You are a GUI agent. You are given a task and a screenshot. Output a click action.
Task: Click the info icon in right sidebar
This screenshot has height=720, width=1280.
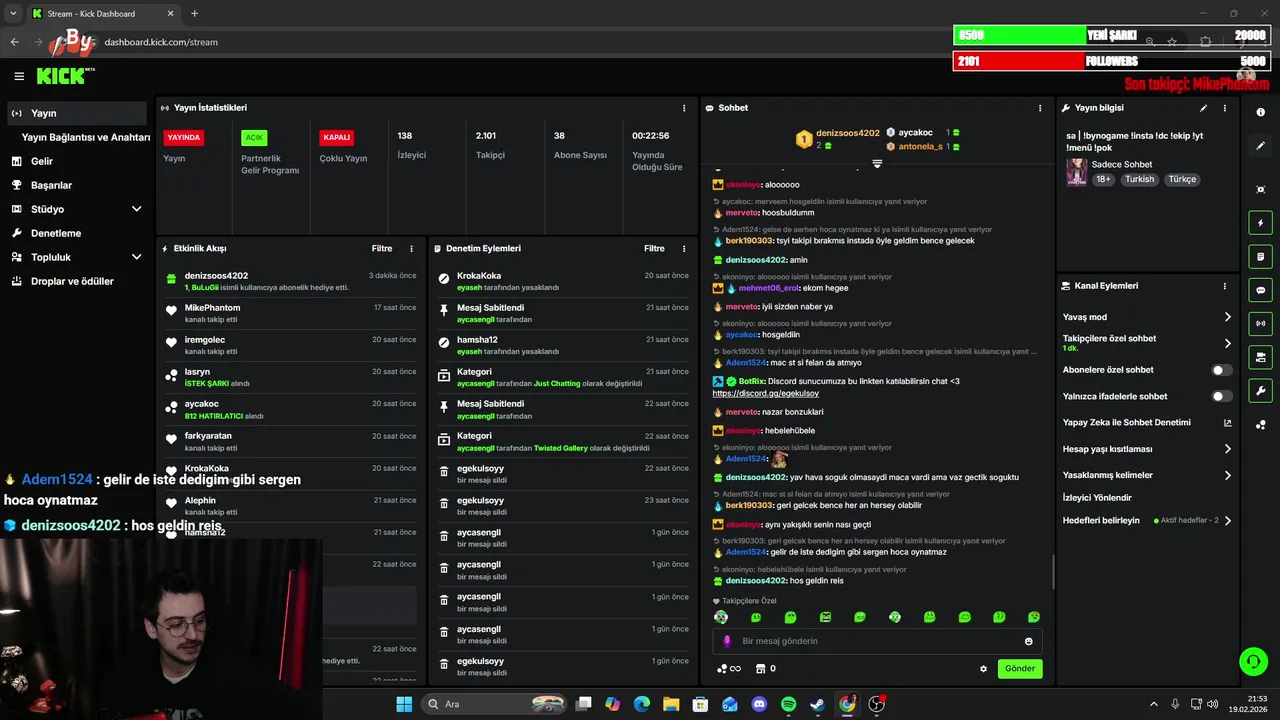pyautogui.click(x=1260, y=112)
